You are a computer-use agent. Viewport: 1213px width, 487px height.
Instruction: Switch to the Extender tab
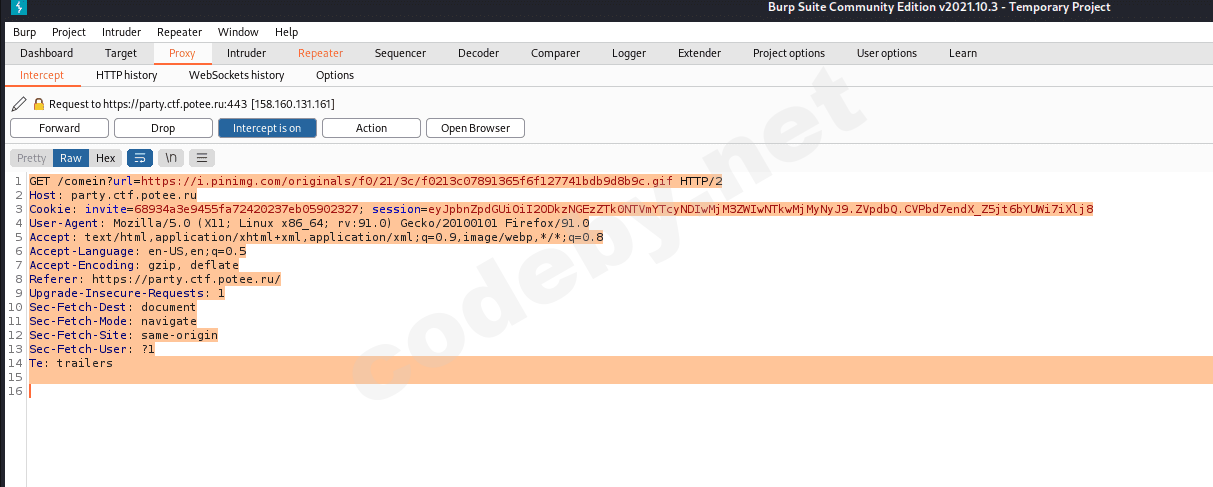click(x=699, y=53)
